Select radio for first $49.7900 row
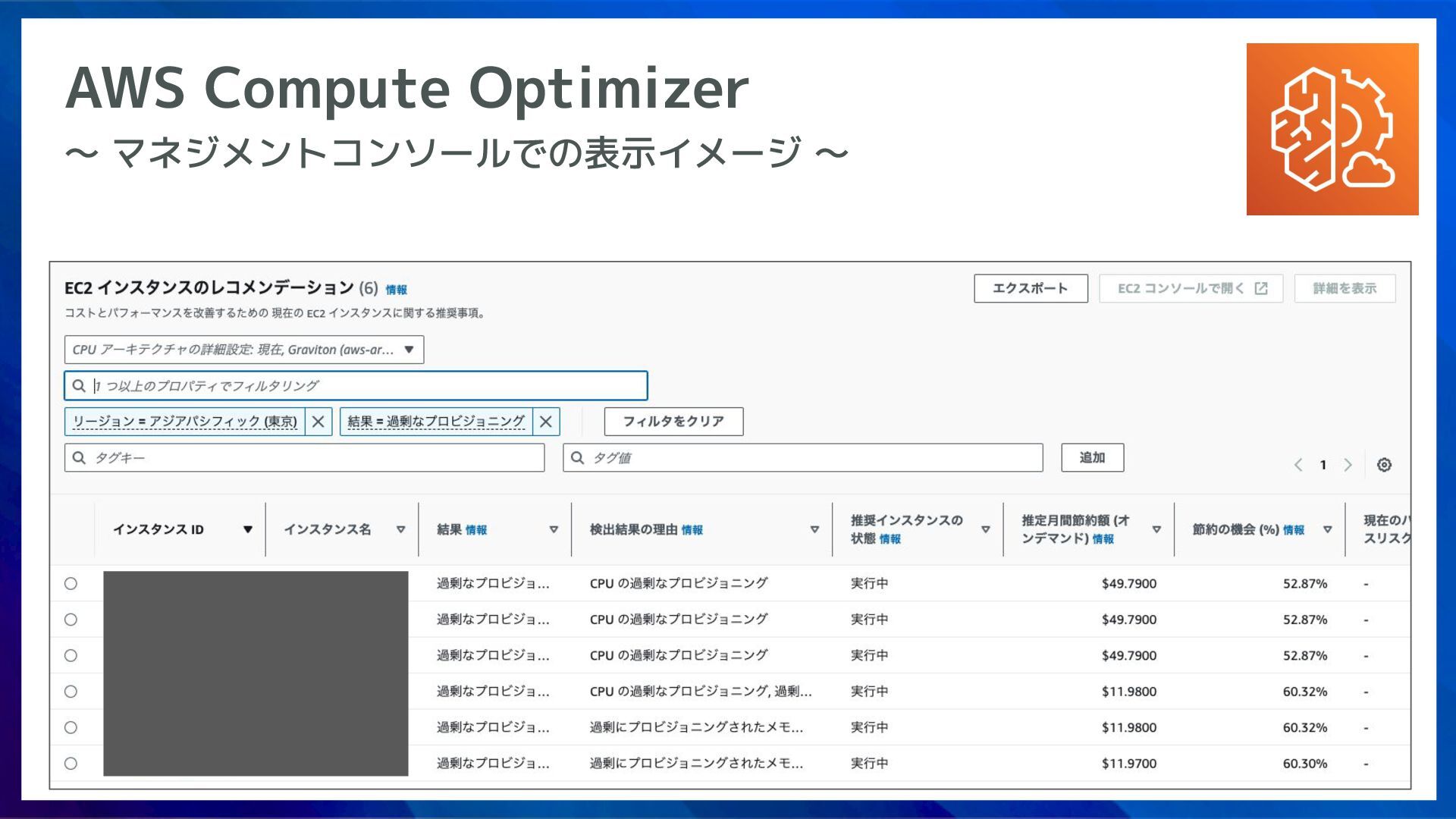Screen dimensions: 1456x819 tap(71, 583)
